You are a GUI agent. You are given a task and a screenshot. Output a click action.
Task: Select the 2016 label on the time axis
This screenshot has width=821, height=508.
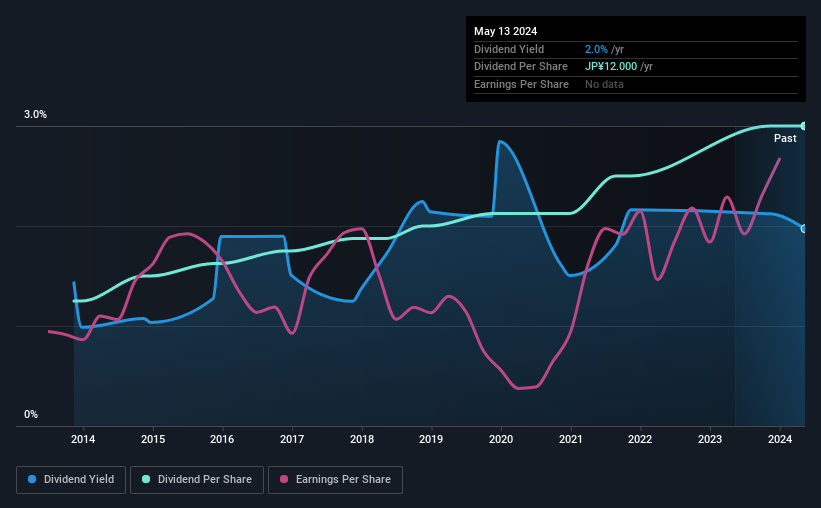point(222,439)
